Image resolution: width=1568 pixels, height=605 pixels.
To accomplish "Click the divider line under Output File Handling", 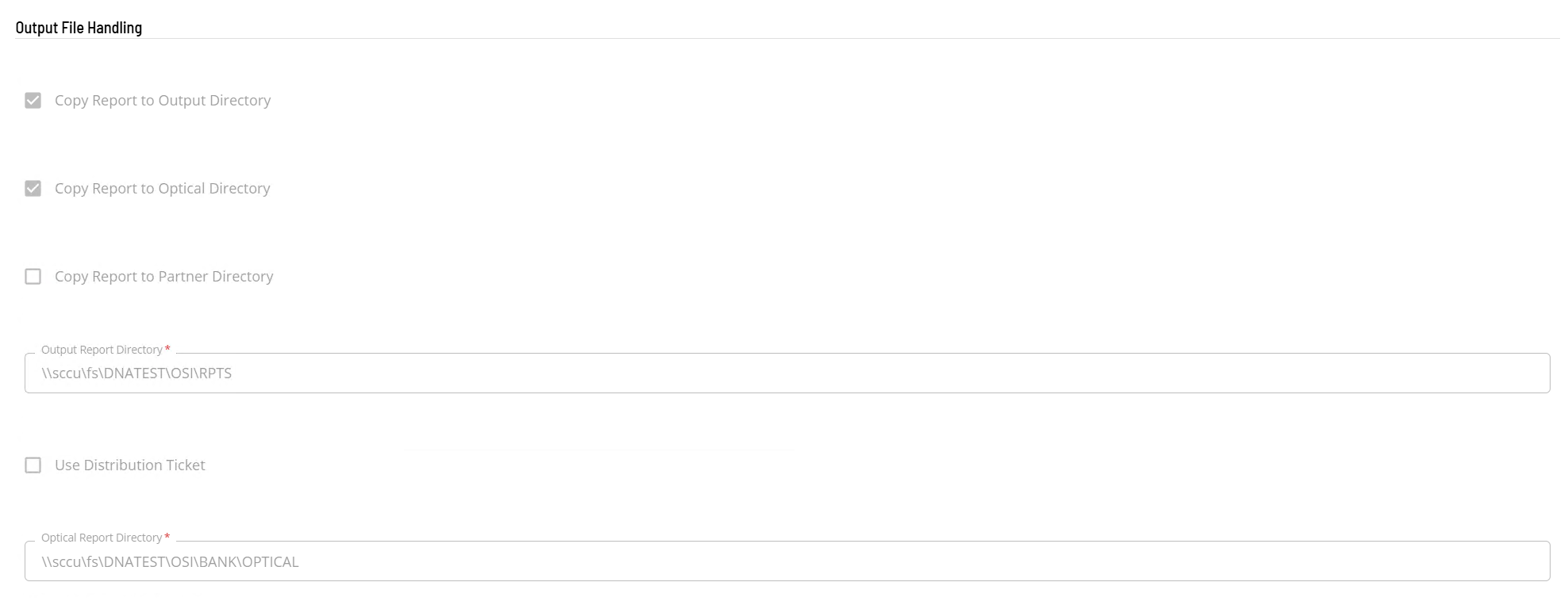I will pos(786,38).
